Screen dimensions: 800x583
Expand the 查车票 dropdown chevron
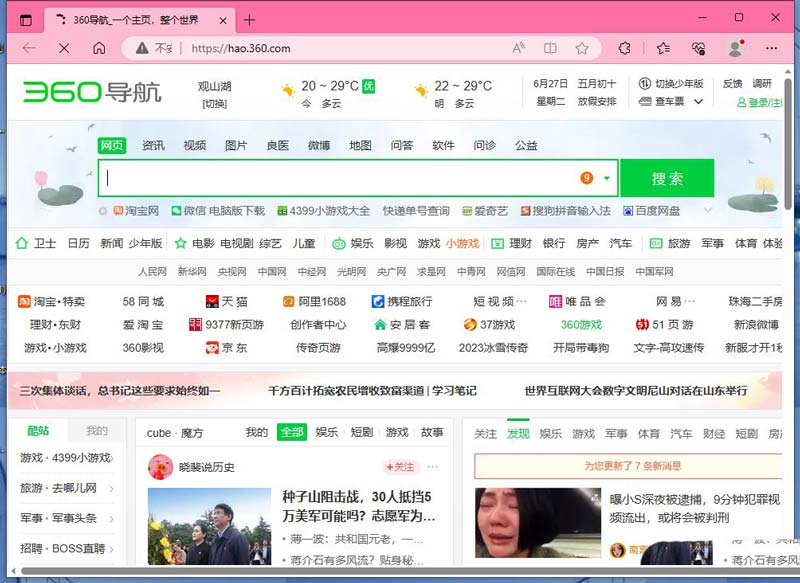coord(698,102)
